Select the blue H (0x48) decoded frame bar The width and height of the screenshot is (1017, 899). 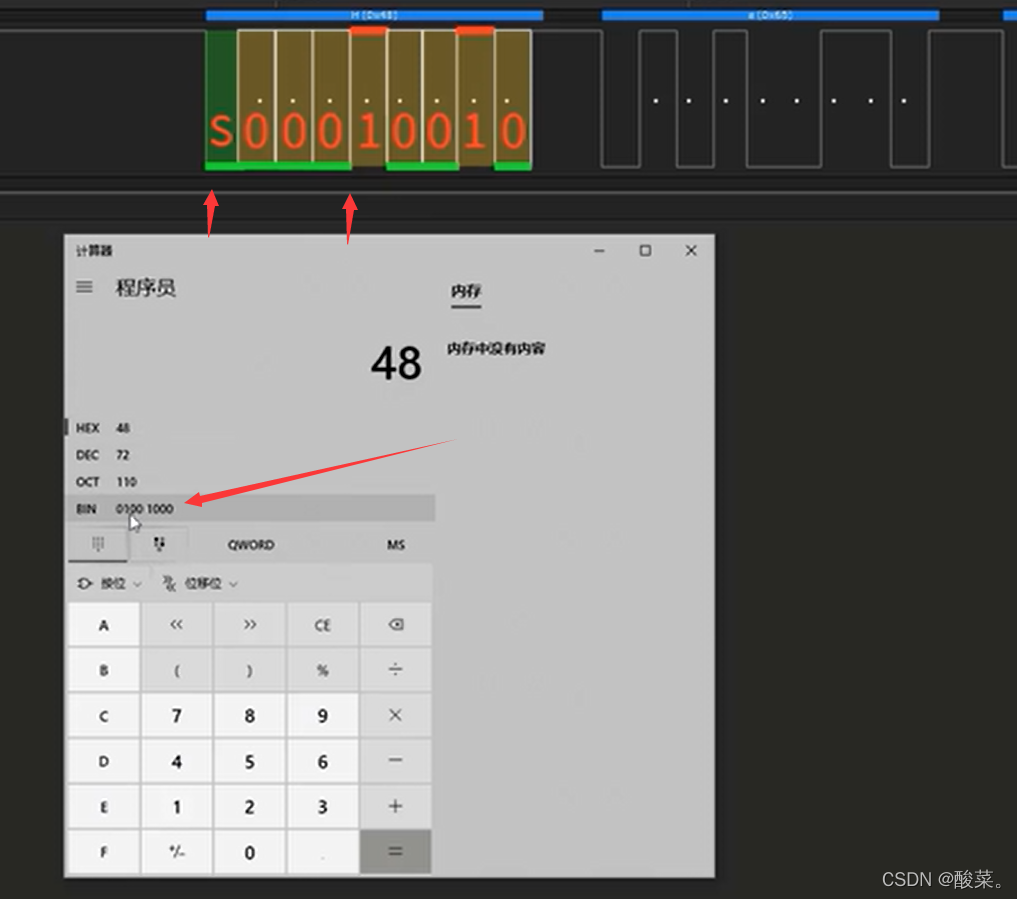tap(374, 15)
